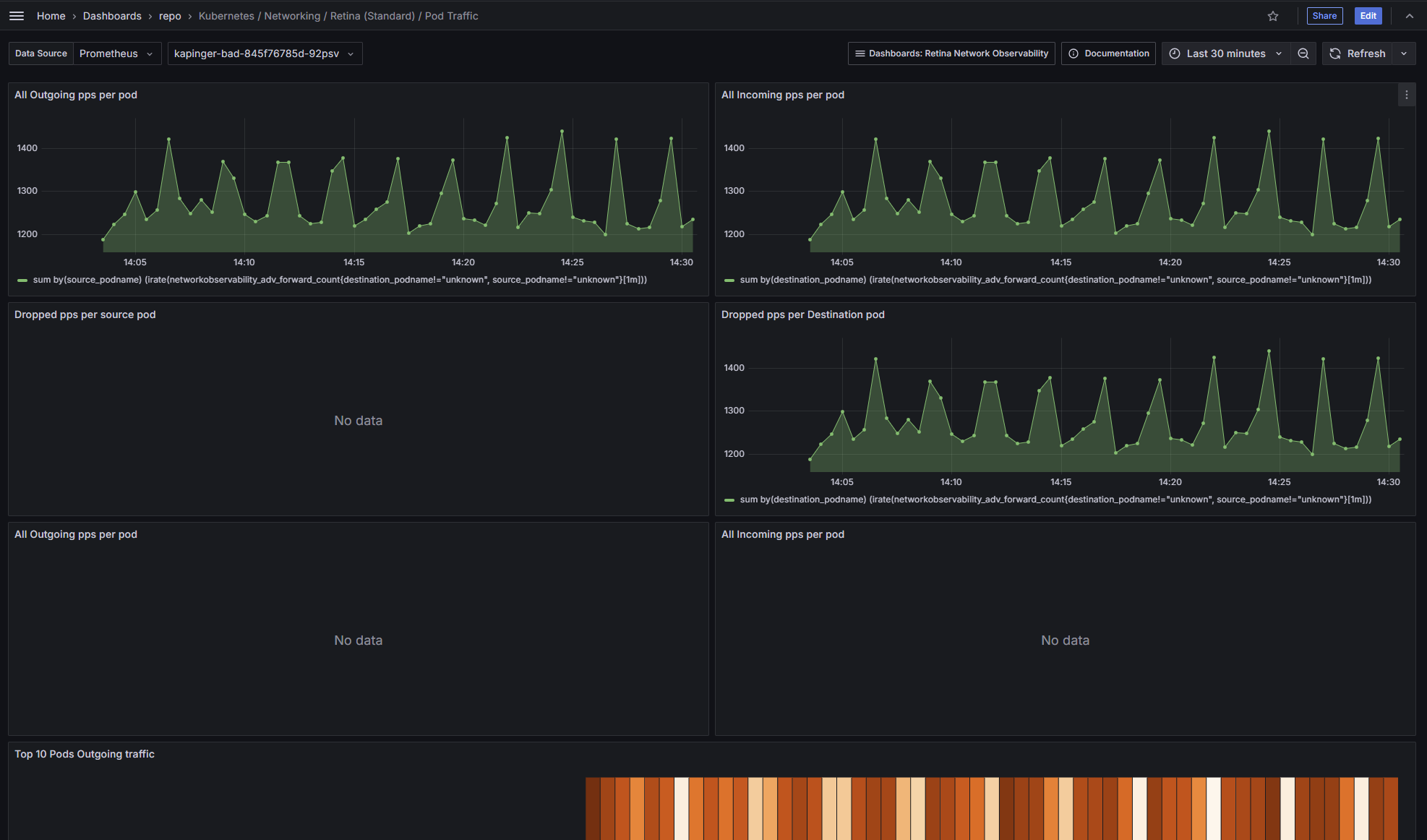
Task: Star this dashboard as favorite
Action: point(1273,16)
